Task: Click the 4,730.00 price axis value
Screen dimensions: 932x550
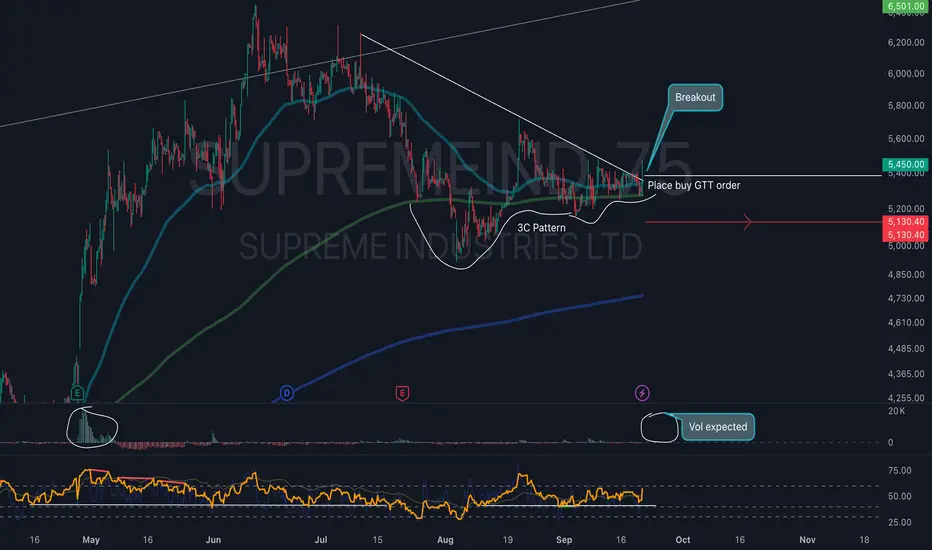Action: click(x=906, y=298)
